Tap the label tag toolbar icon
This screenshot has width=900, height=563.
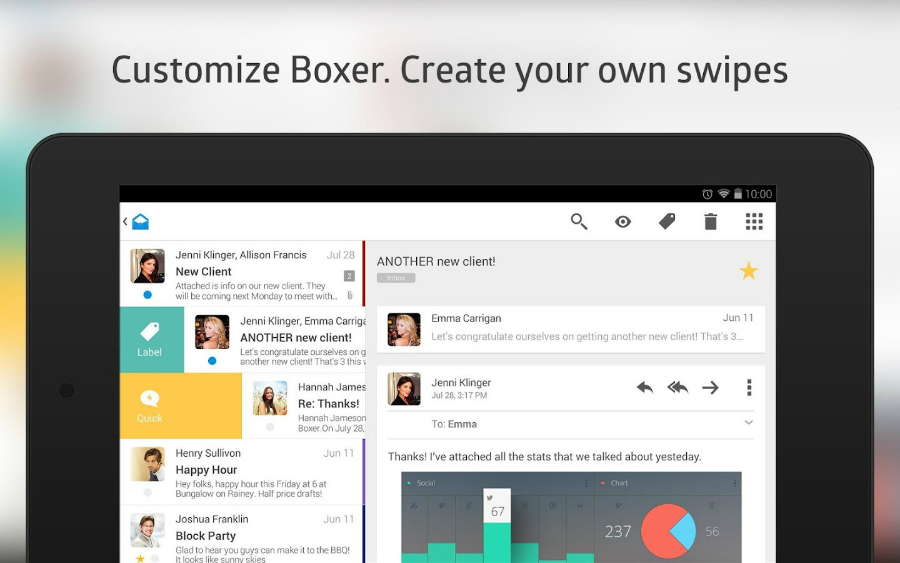pos(667,222)
